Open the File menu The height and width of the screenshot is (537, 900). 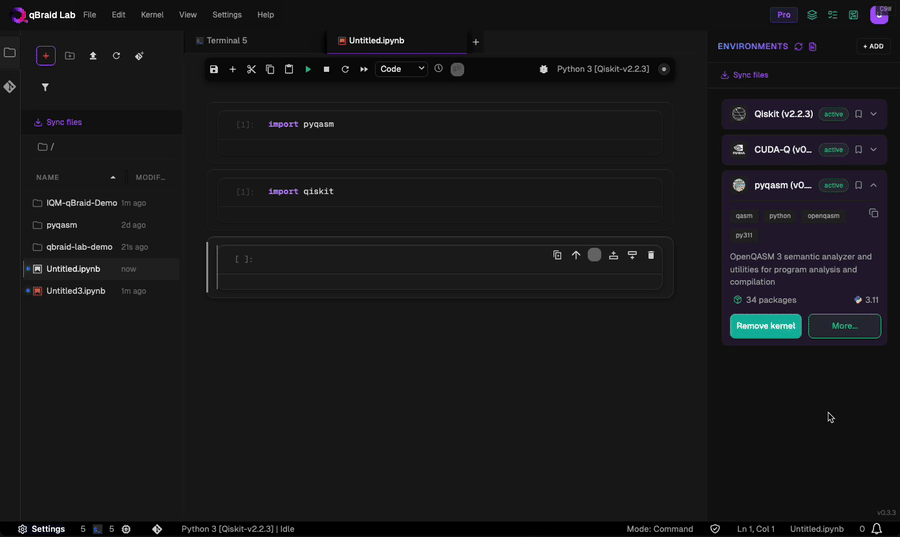[x=90, y=15]
